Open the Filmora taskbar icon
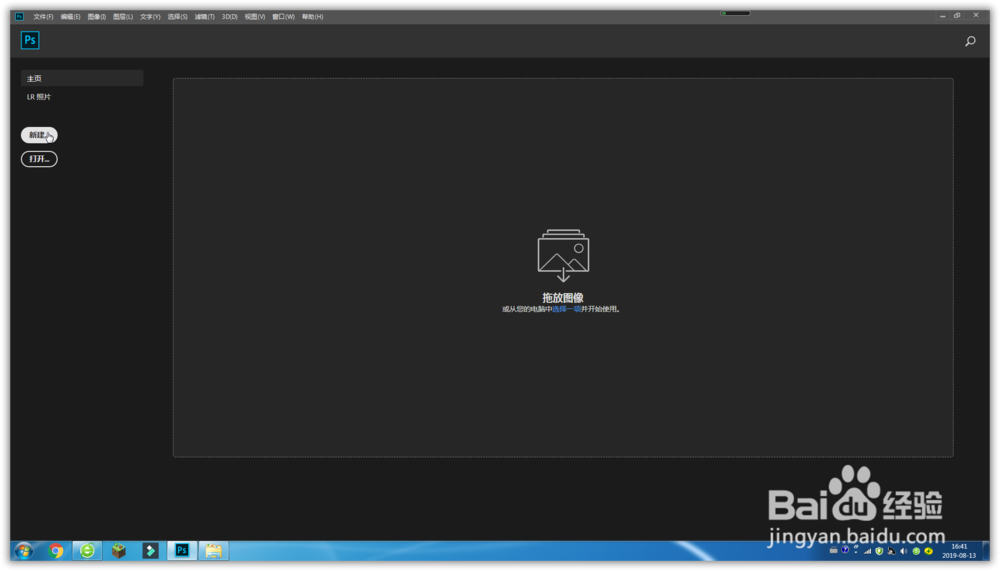The width and height of the screenshot is (1000, 571). (x=150, y=550)
